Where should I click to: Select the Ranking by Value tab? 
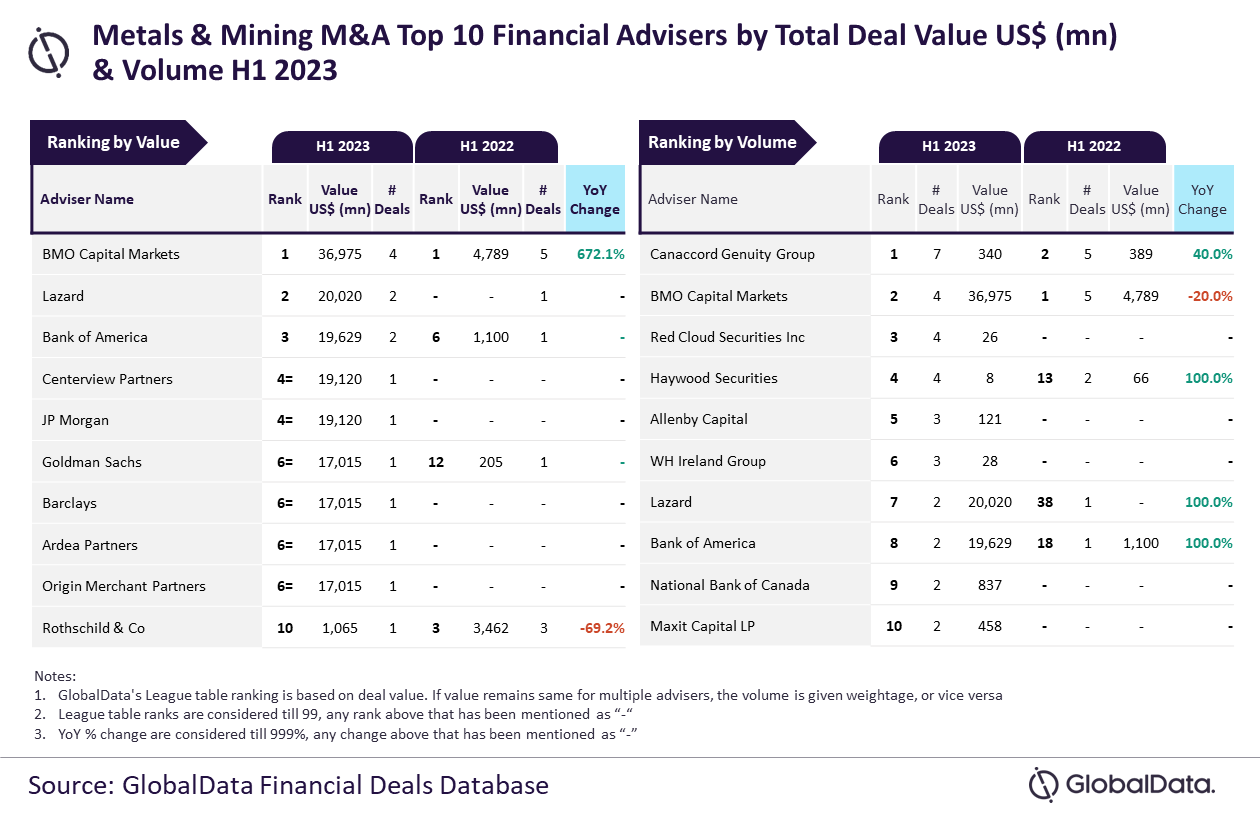coord(114,143)
